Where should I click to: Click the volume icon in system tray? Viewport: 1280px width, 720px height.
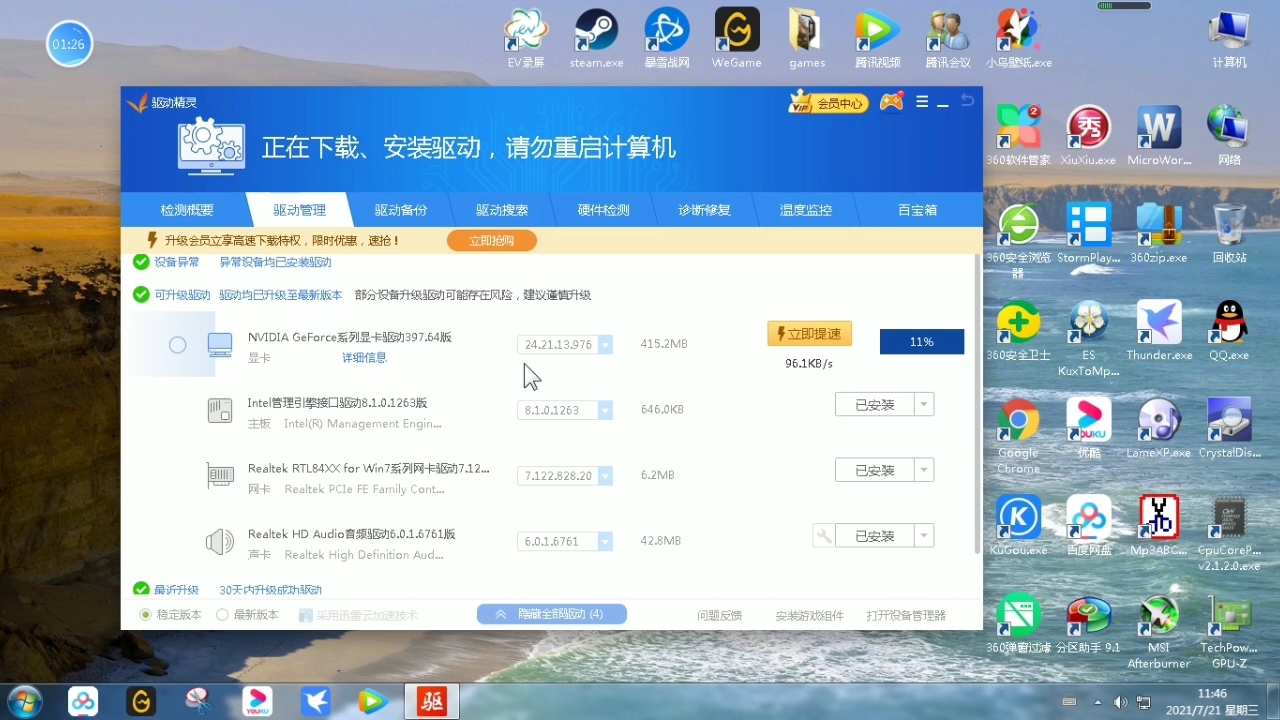(1120, 702)
